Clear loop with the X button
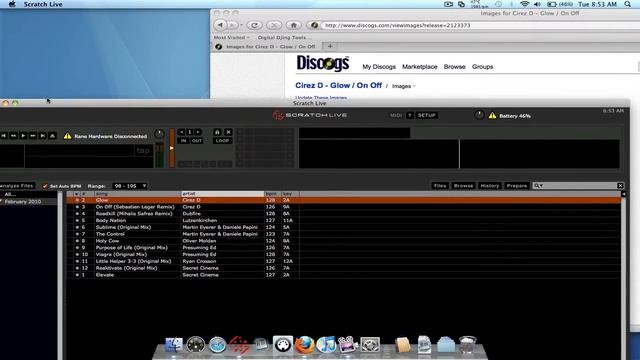 (229, 132)
